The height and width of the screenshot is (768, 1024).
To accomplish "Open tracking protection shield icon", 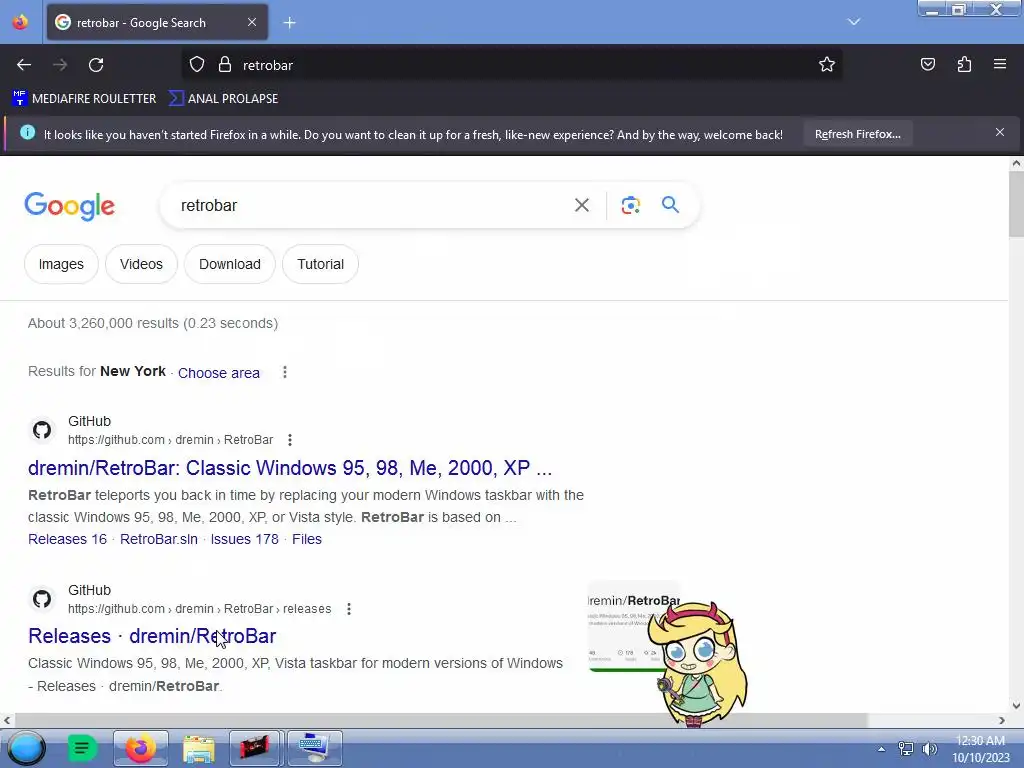I will pos(197,65).
